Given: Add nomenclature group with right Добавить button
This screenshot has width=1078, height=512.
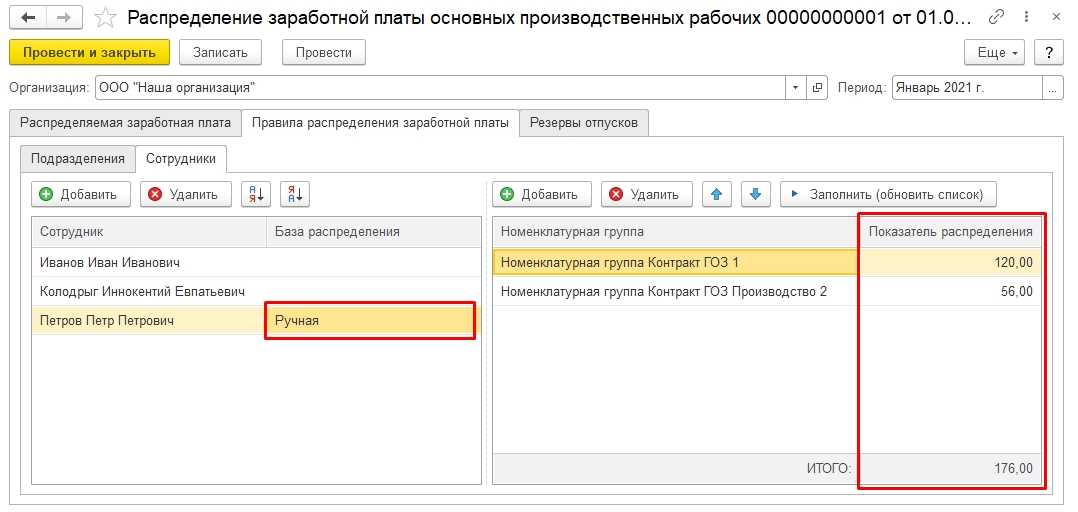Looking at the screenshot, I should [542, 194].
